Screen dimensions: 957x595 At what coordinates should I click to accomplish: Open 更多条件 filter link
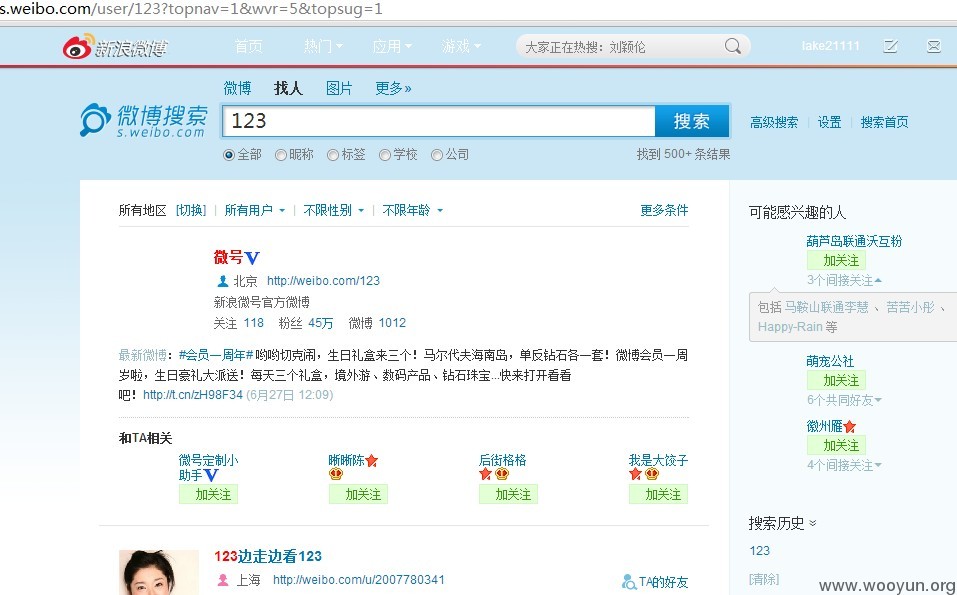664,211
